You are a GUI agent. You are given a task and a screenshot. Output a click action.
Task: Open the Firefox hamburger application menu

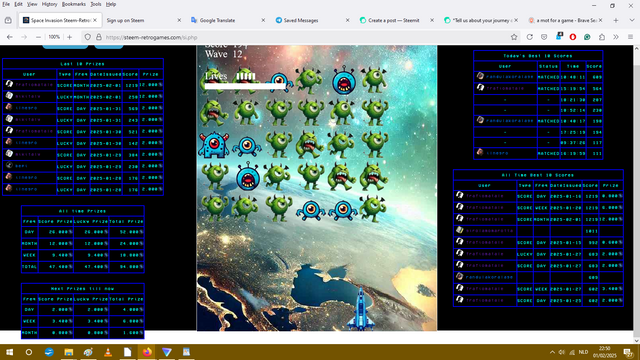point(630,37)
